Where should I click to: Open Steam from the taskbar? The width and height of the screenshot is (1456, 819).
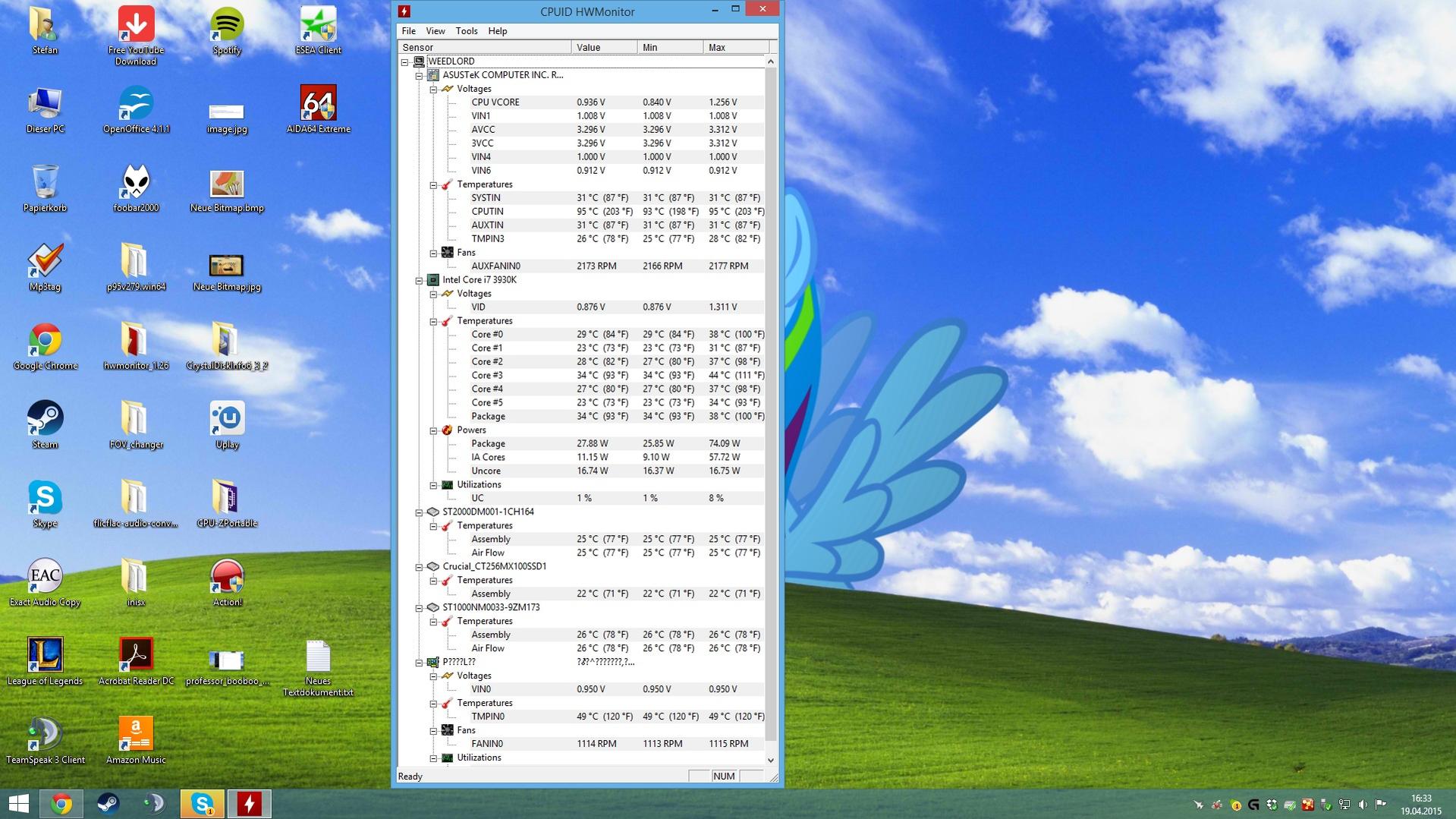coord(108,804)
